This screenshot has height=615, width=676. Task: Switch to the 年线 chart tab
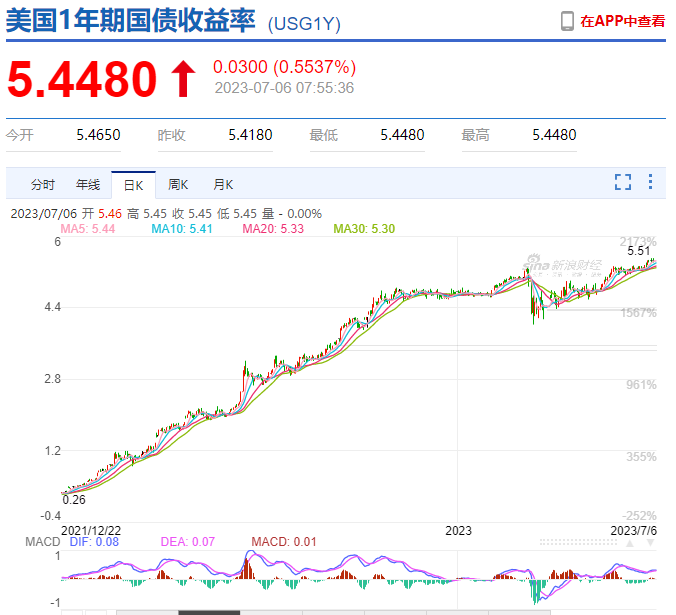(88, 185)
